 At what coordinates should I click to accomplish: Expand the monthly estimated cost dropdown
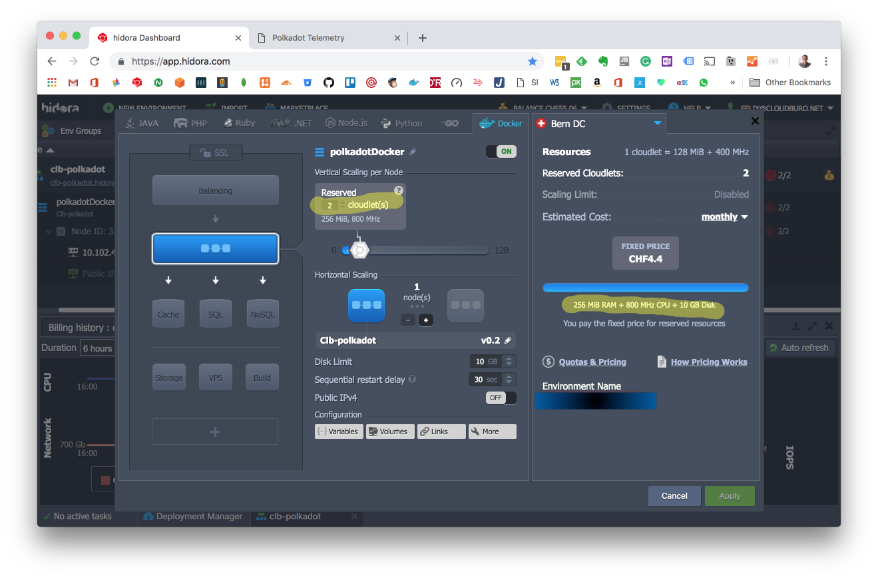pyautogui.click(x=725, y=217)
